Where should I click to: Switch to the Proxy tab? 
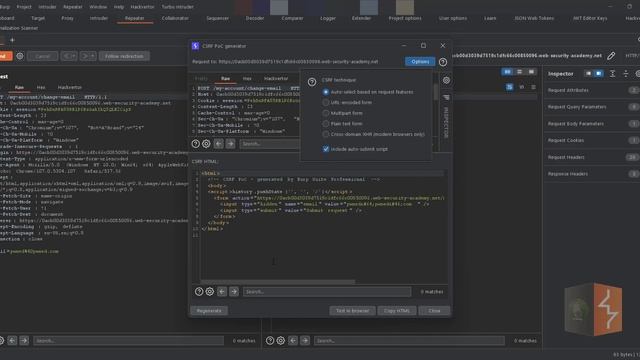pyautogui.click(x=67, y=18)
